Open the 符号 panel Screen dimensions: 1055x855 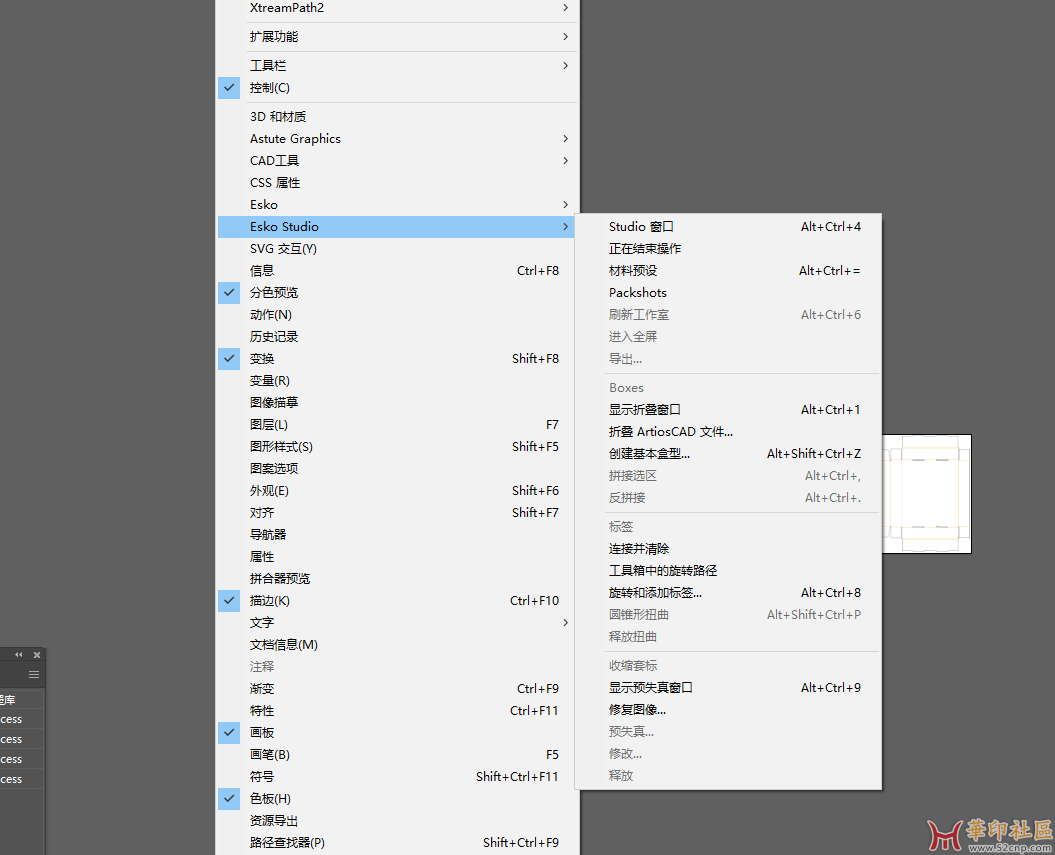(x=397, y=776)
